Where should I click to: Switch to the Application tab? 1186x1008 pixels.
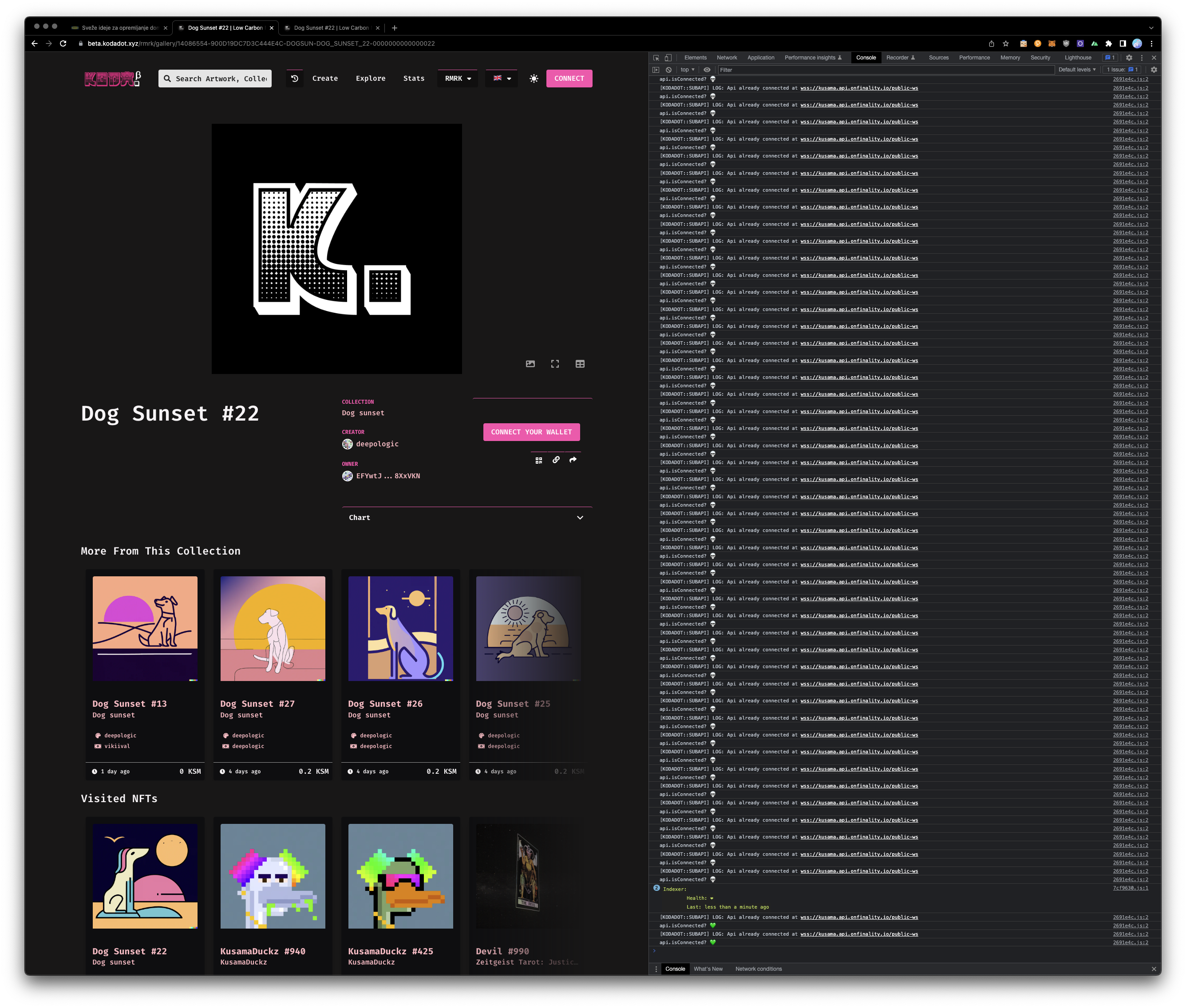click(x=760, y=58)
